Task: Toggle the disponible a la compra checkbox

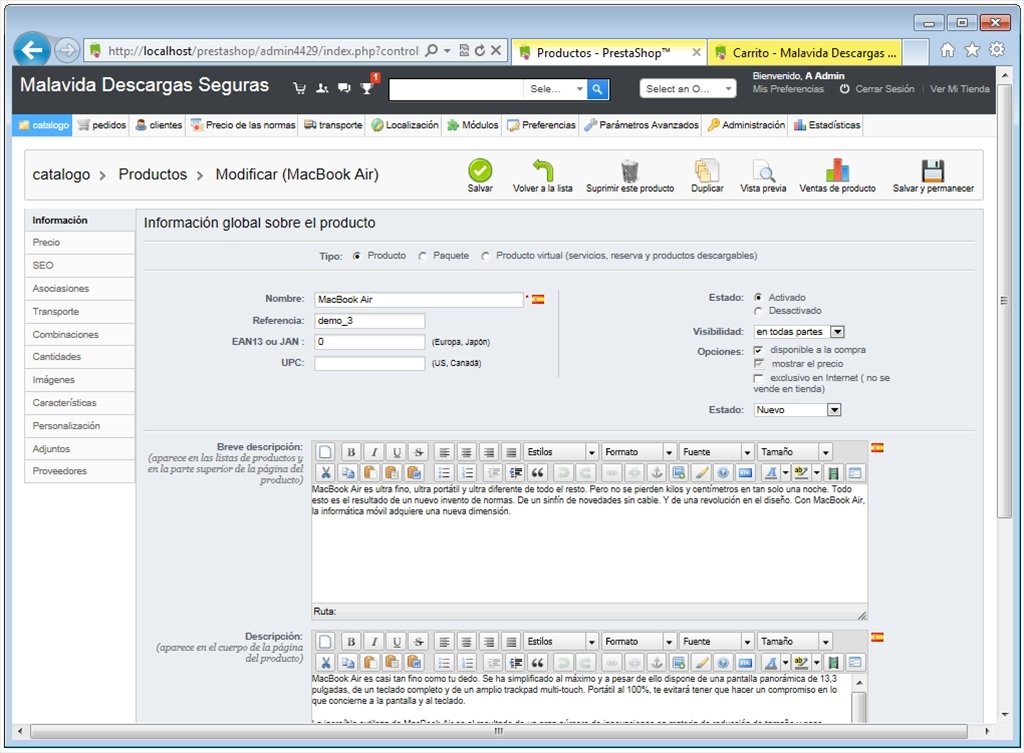Action: [x=758, y=350]
